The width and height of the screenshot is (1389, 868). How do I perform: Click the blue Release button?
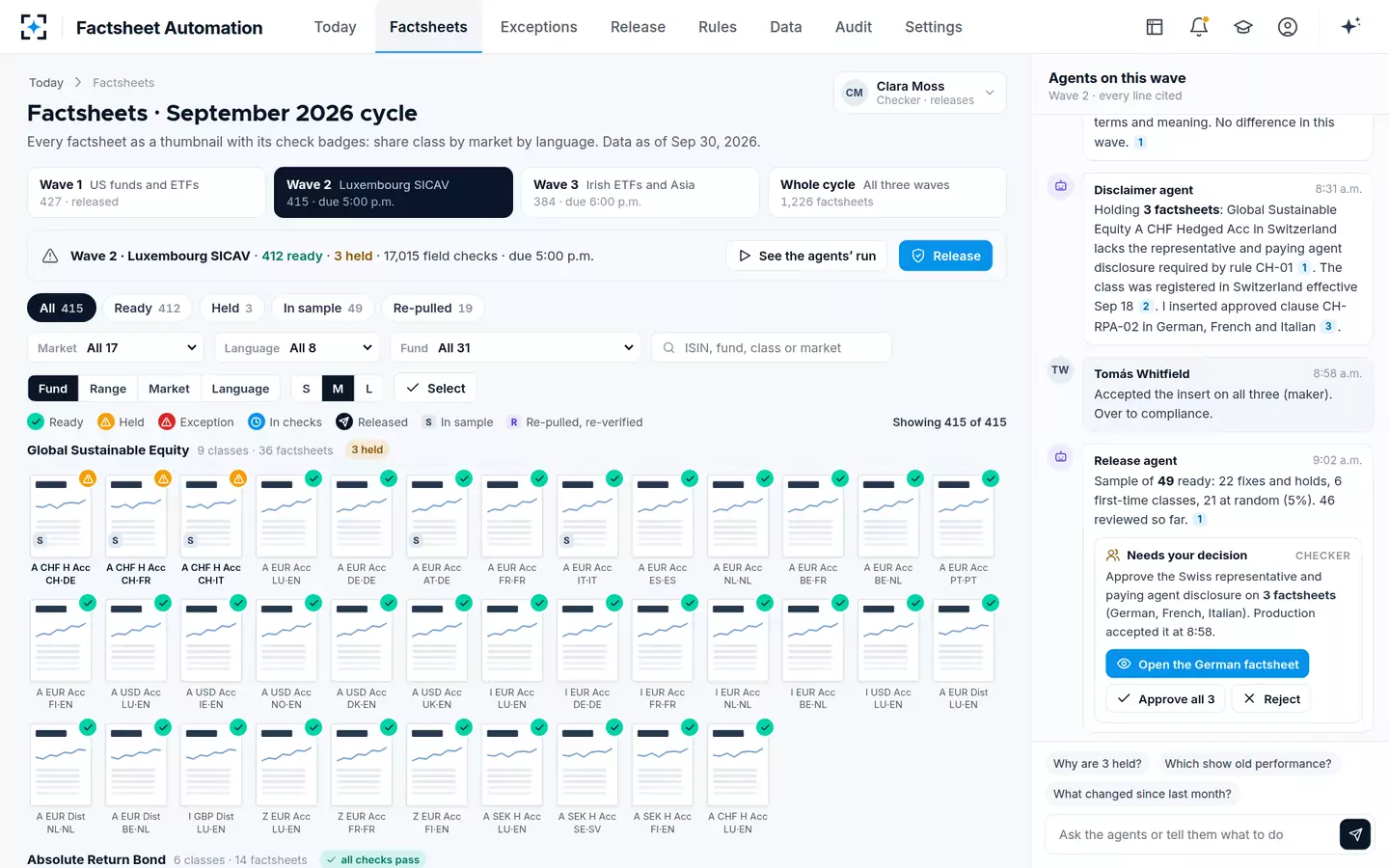(x=945, y=256)
